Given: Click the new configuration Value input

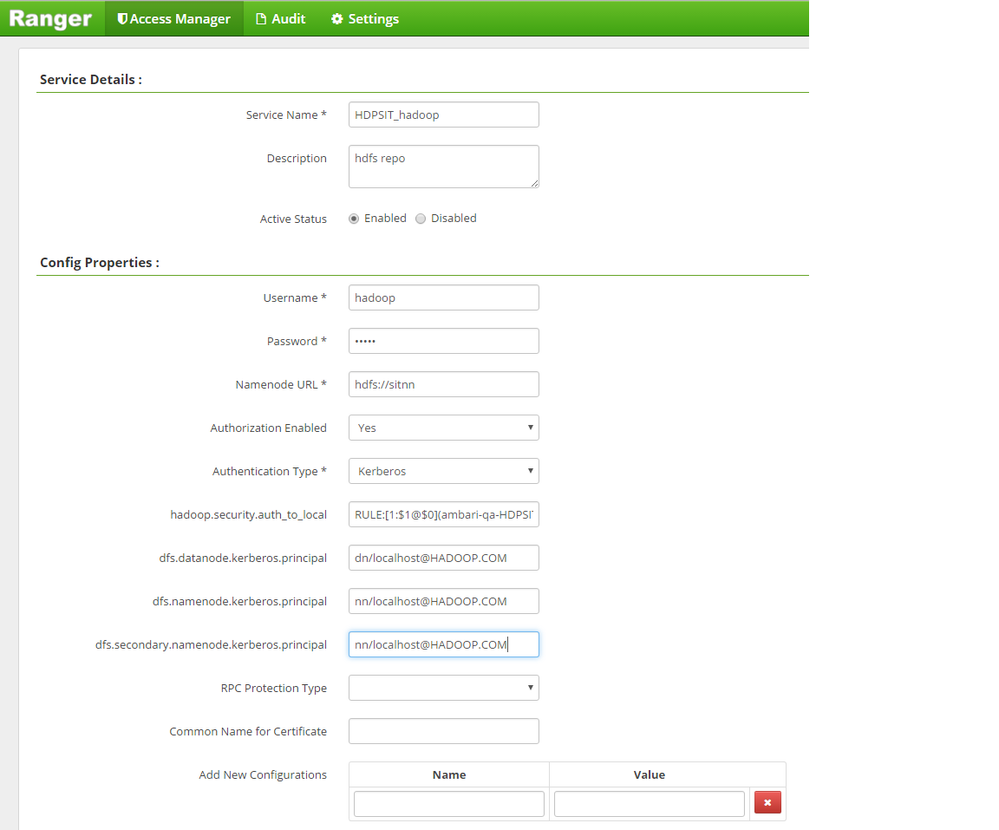Looking at the screenshot, I should pos(649,803).
